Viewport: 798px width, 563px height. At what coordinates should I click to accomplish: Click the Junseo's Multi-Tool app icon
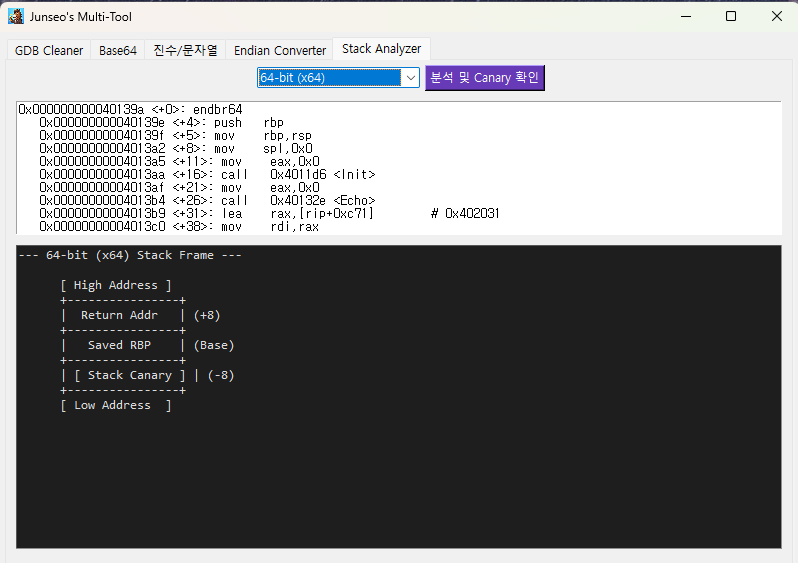(16, 16)
